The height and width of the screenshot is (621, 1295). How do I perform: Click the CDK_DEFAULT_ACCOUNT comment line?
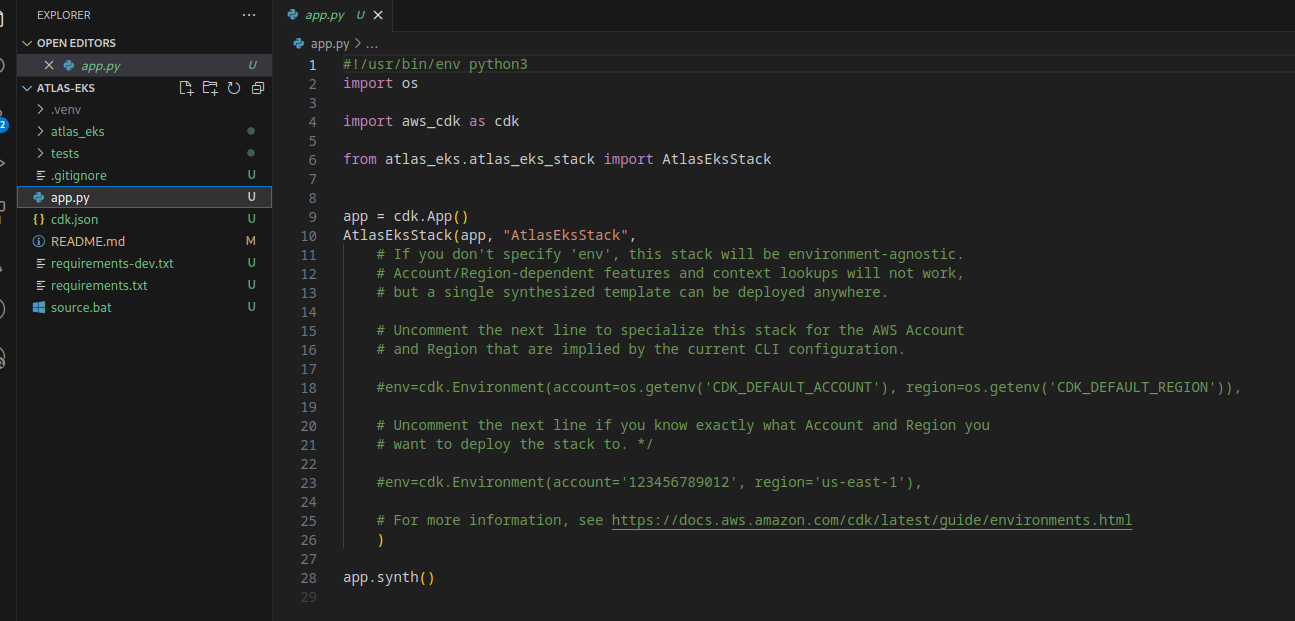click(x=809, y=387)
